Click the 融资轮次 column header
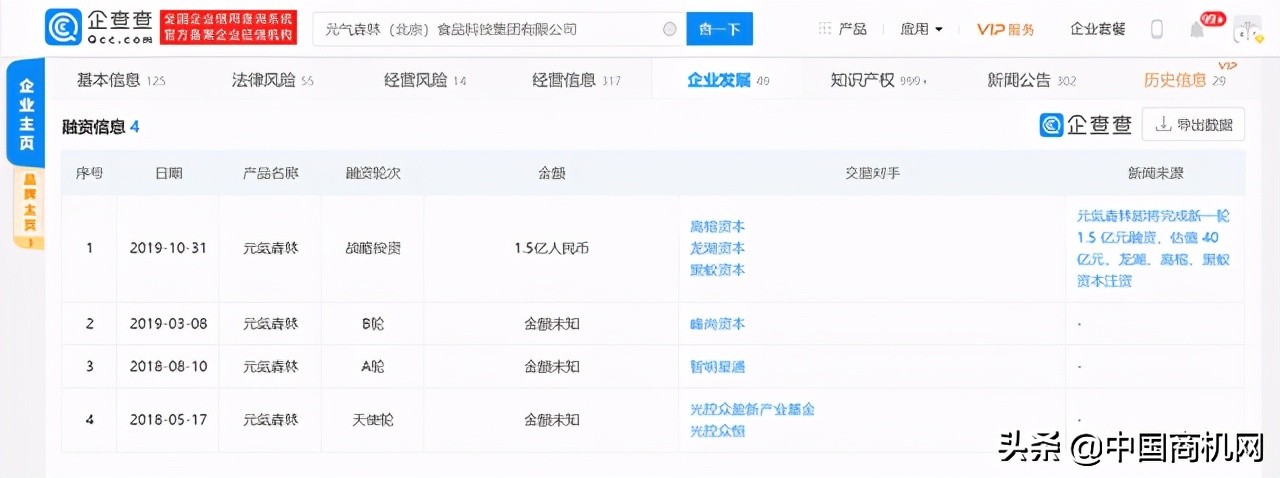 tap(373, 173)
